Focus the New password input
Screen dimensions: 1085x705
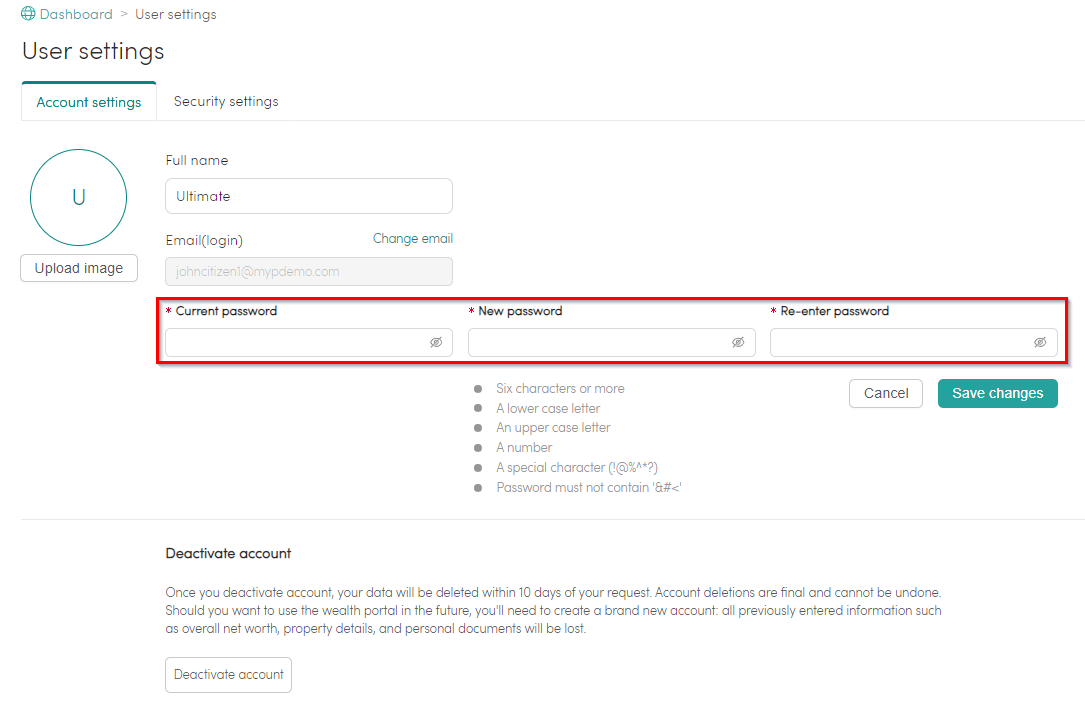tap(612, 342)
